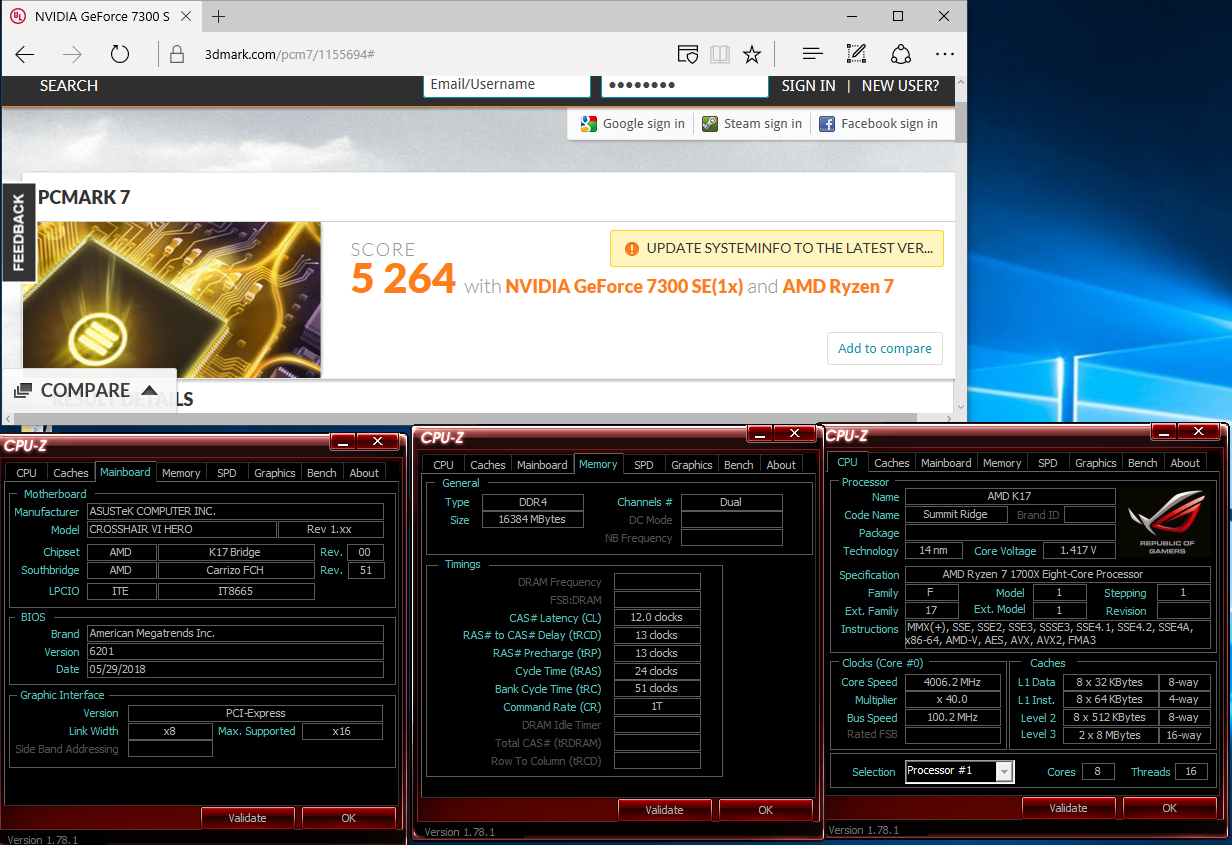1232x845 pixels.
Task: Open the web note pen icon
Action: coord(856,54)
